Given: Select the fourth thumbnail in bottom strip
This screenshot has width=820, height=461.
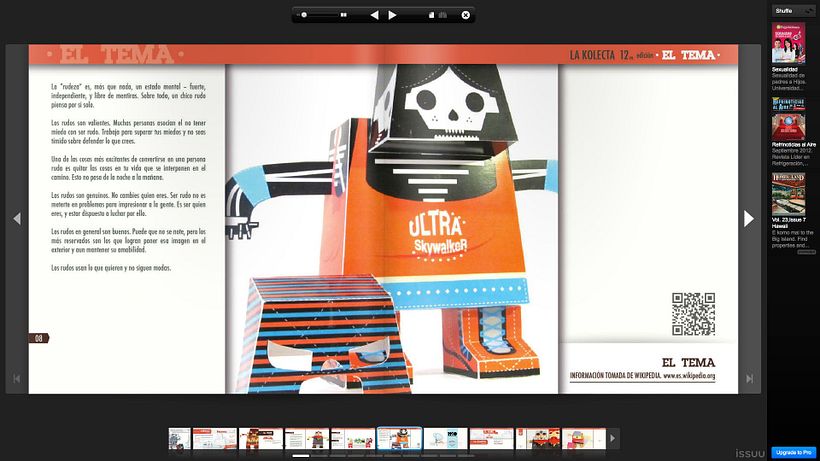Looking at the screenshot, I should [306, 439].
